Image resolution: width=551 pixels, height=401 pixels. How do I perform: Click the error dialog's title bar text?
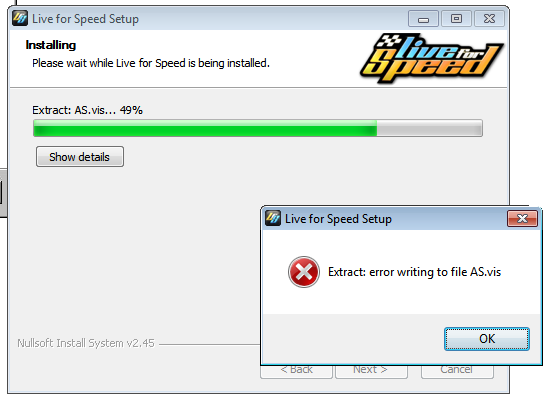338,219
